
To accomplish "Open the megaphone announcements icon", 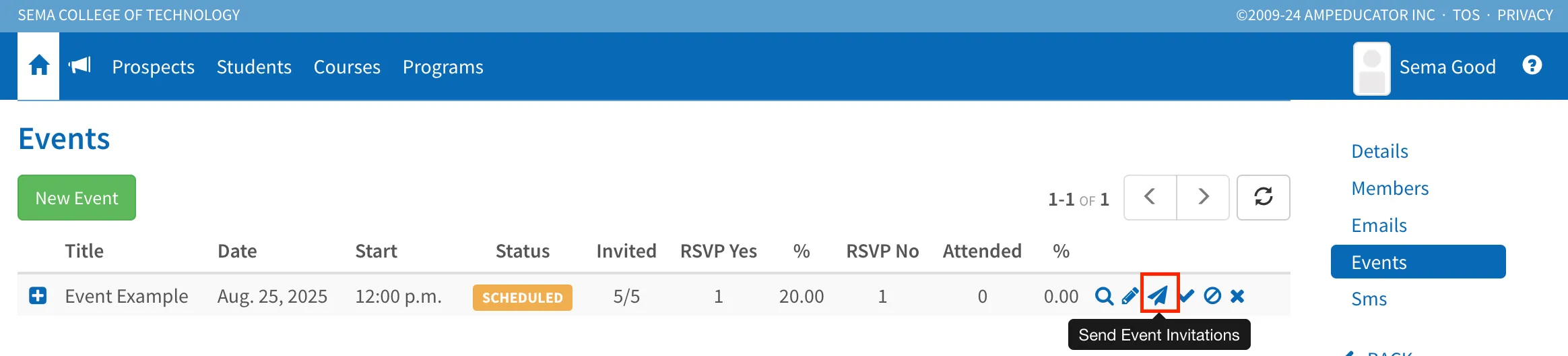I will [x=79, y=65].
